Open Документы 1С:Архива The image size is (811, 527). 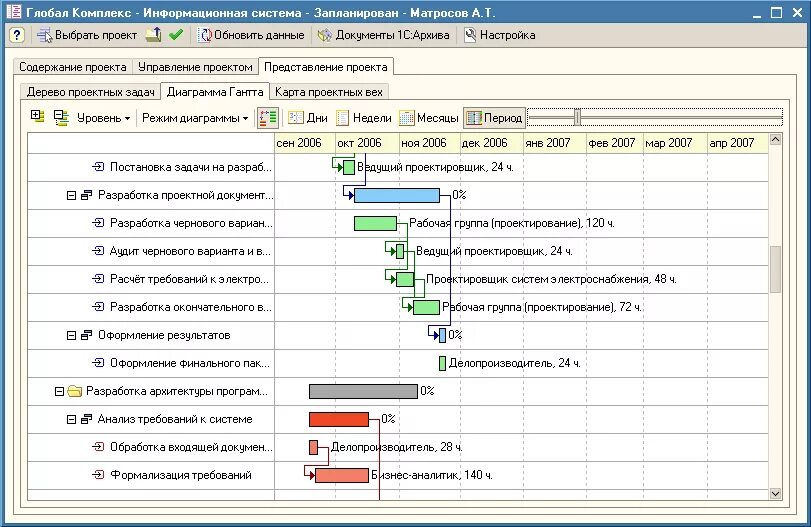pyautogui.click(x=384, y=35)
